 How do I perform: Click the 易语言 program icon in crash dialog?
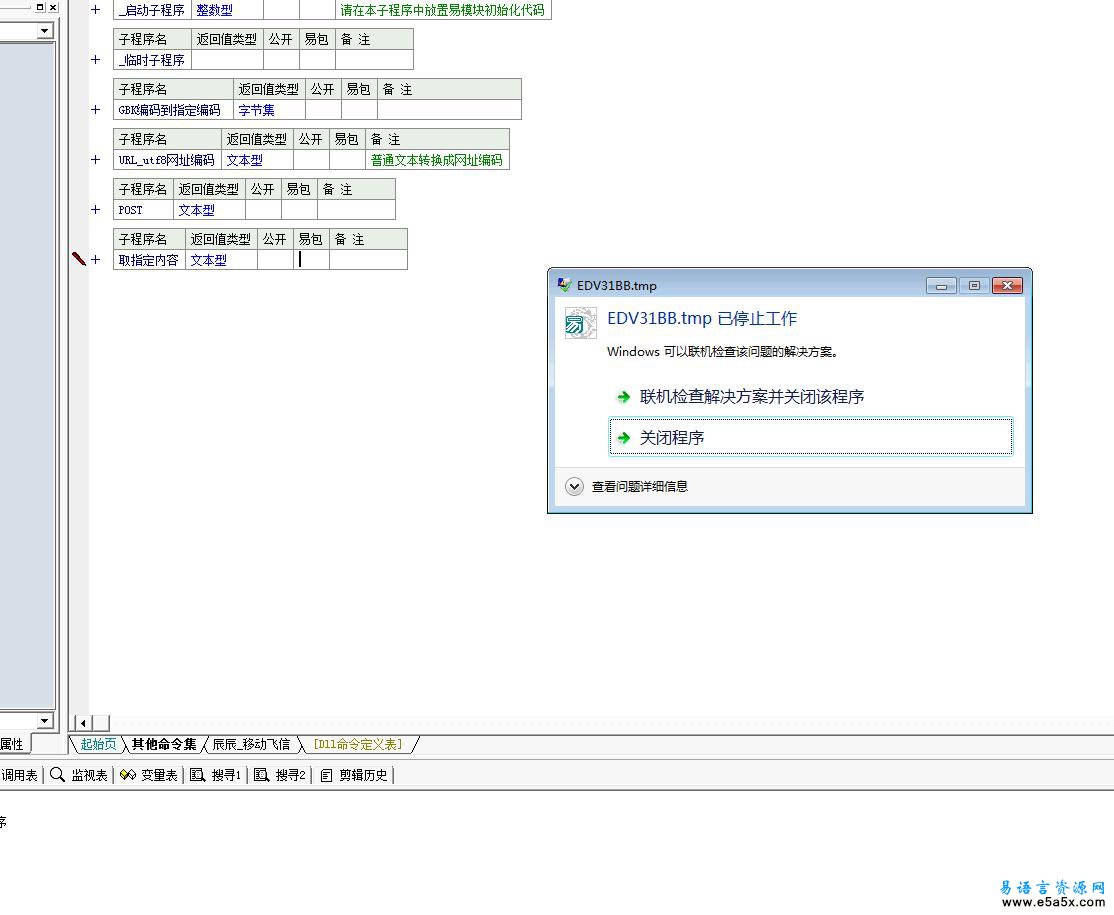(580, 323)
